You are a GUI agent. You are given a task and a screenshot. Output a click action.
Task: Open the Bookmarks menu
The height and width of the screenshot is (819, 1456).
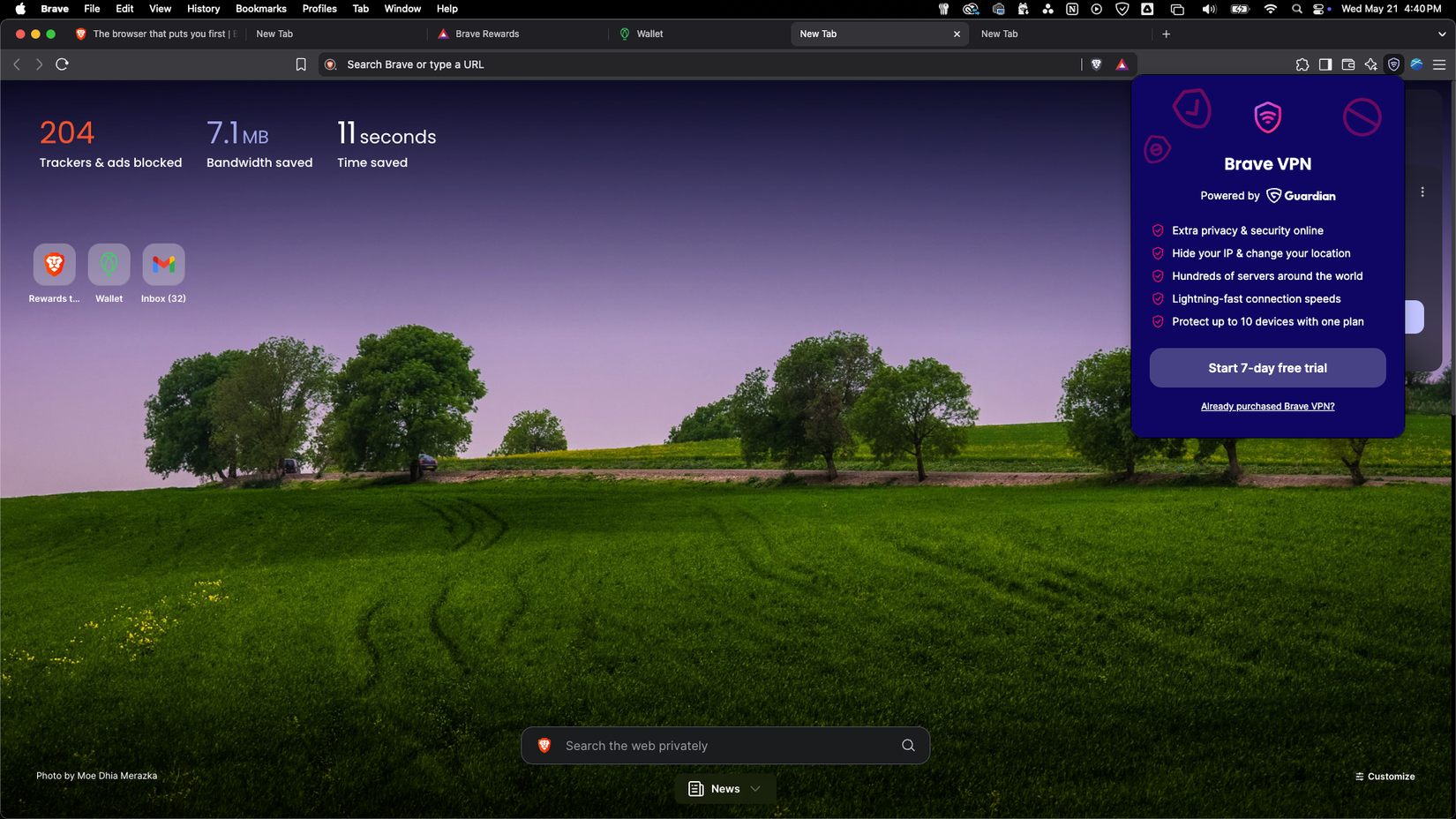click(260, 9)
